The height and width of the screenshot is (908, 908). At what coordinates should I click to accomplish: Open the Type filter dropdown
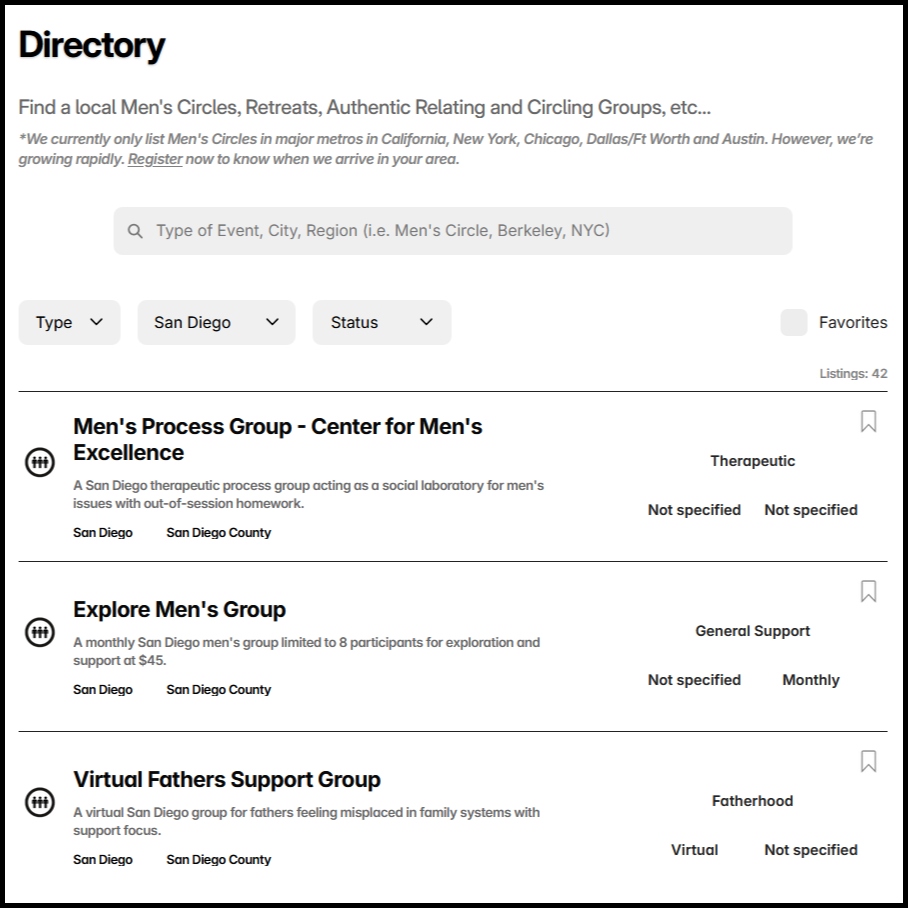click(x=69, y=322)
